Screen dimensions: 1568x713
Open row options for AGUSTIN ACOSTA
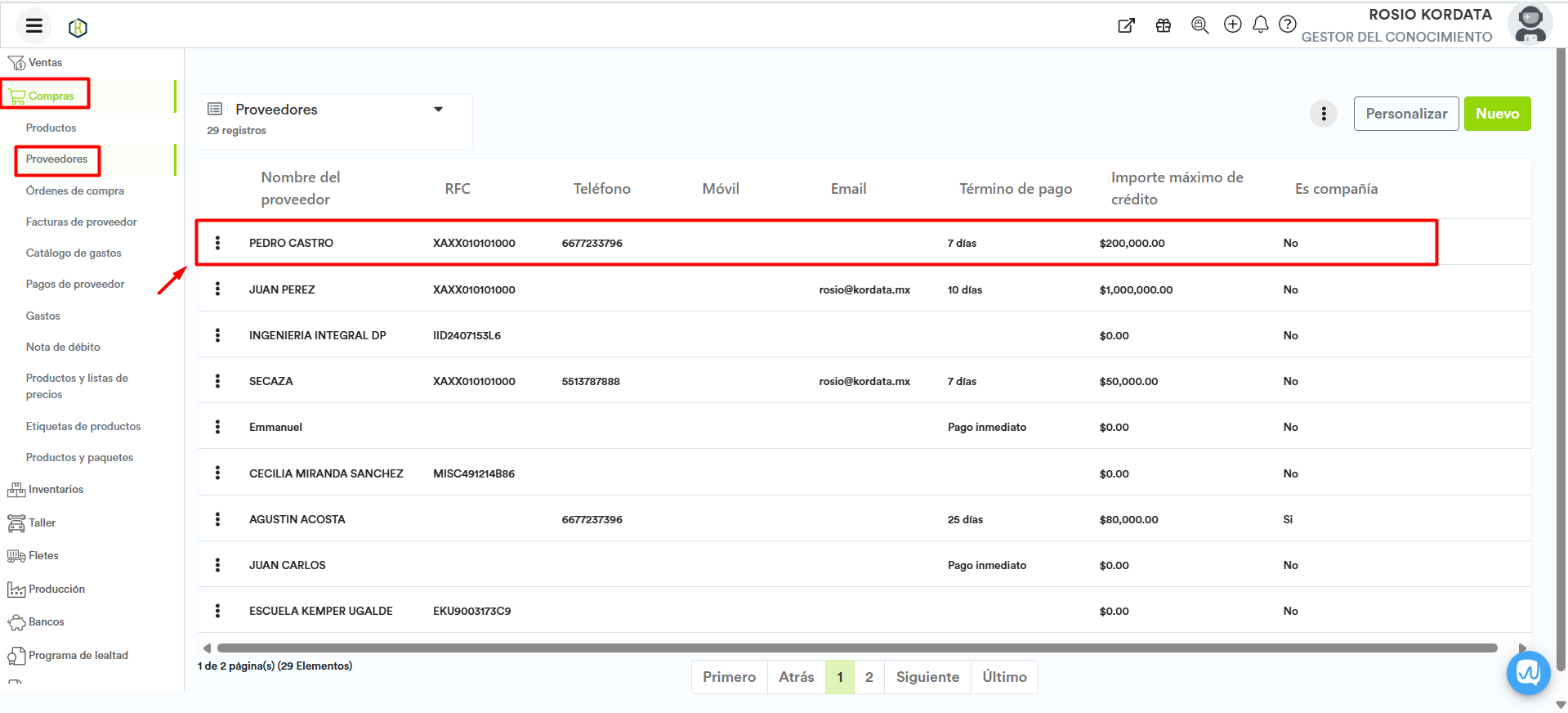[x=217, y=519]
